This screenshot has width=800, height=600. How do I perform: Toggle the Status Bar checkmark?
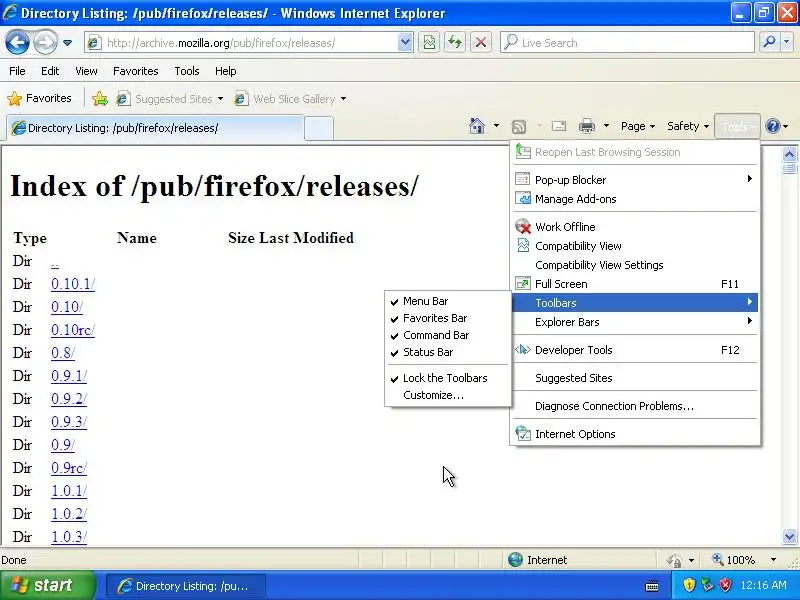[447, 352]
